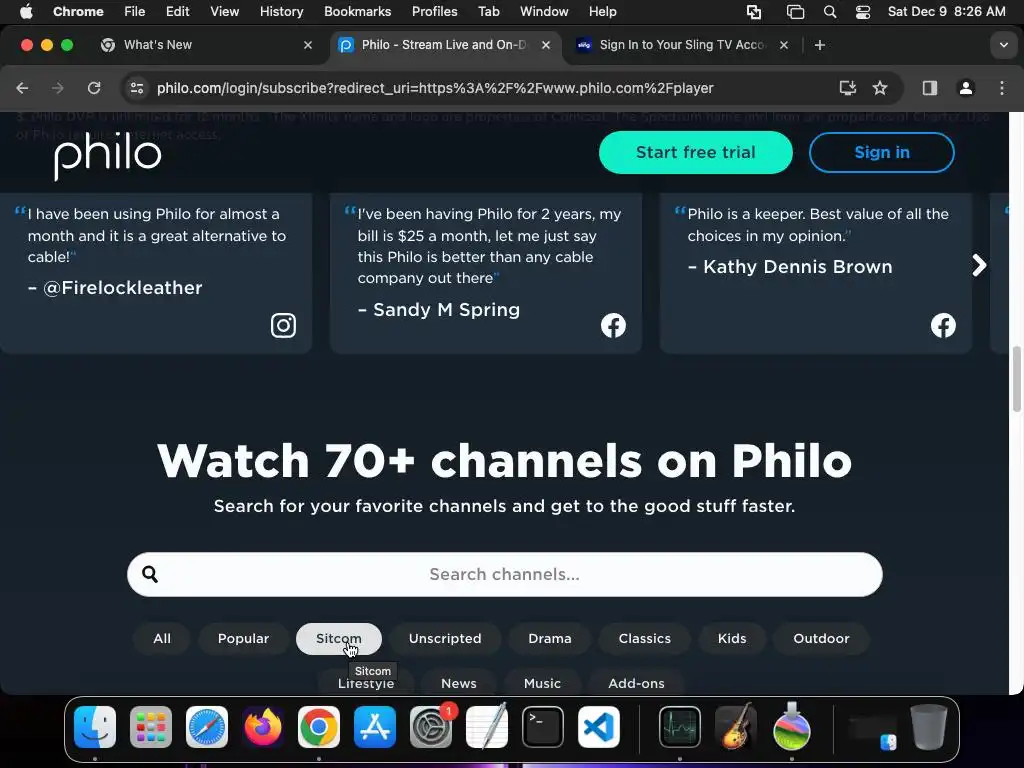This screenshot has height=768, width=1024.
Task: Open the Apple menu
Action: pyautogui.click(x=26, y=12)
